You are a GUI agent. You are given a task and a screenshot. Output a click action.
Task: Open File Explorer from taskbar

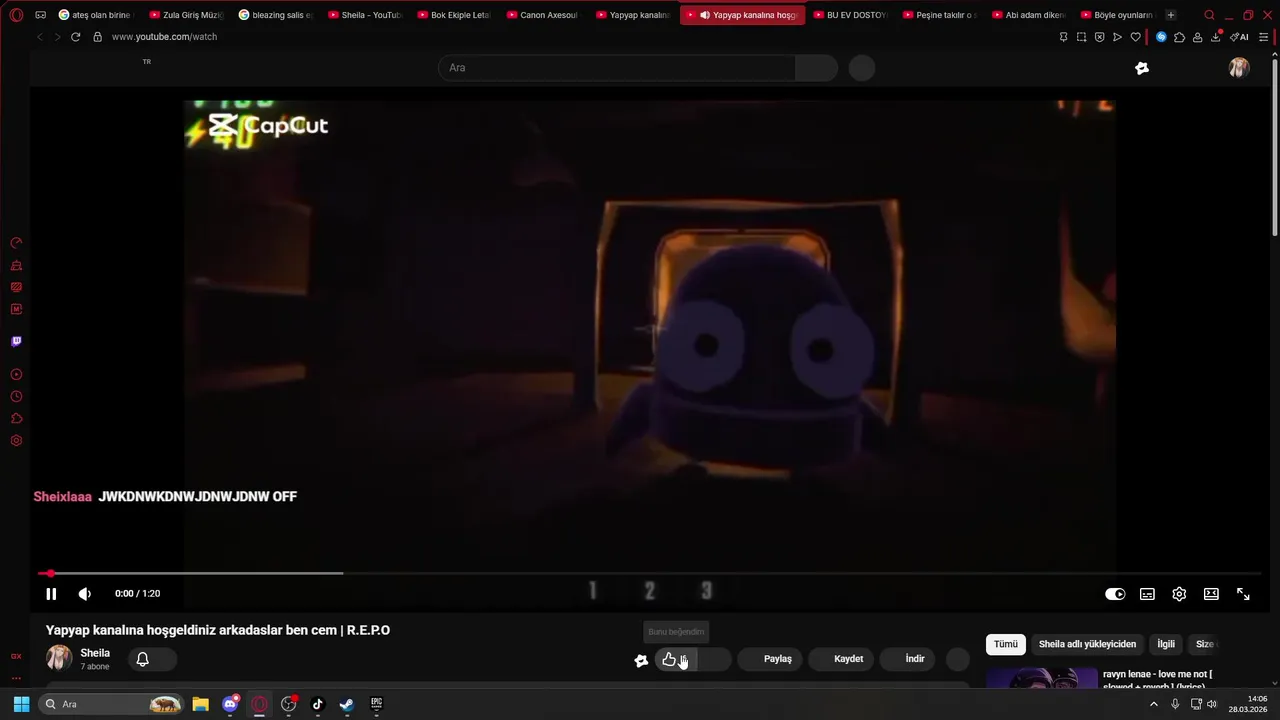(x=200, y=704)
